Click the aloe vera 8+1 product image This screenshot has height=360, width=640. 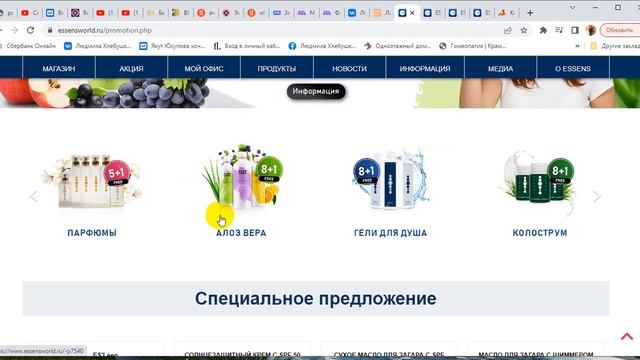241,178
